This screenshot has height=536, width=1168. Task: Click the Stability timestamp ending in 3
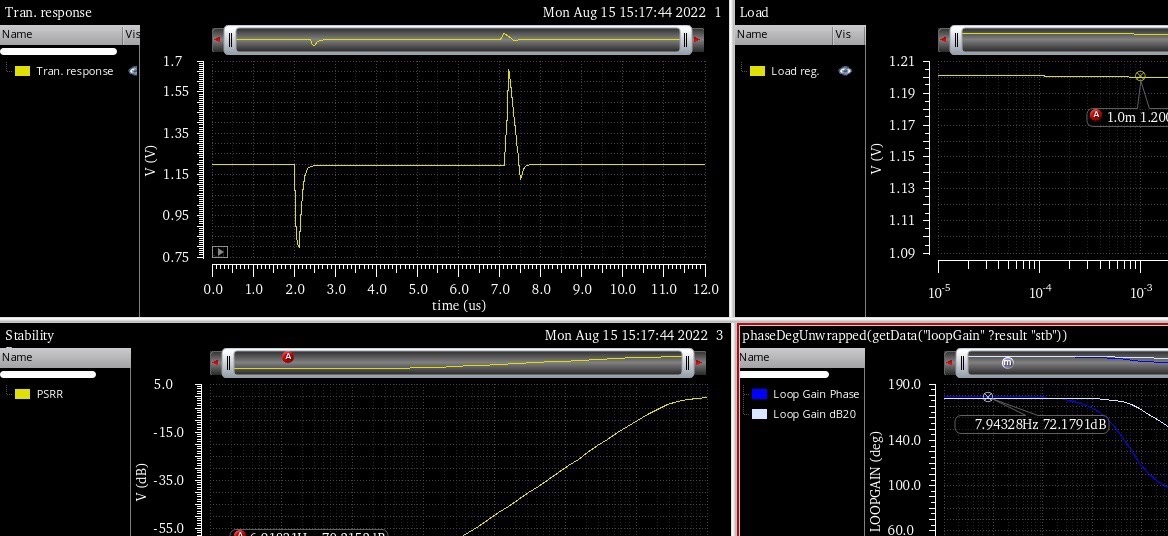tap(633, 336)
